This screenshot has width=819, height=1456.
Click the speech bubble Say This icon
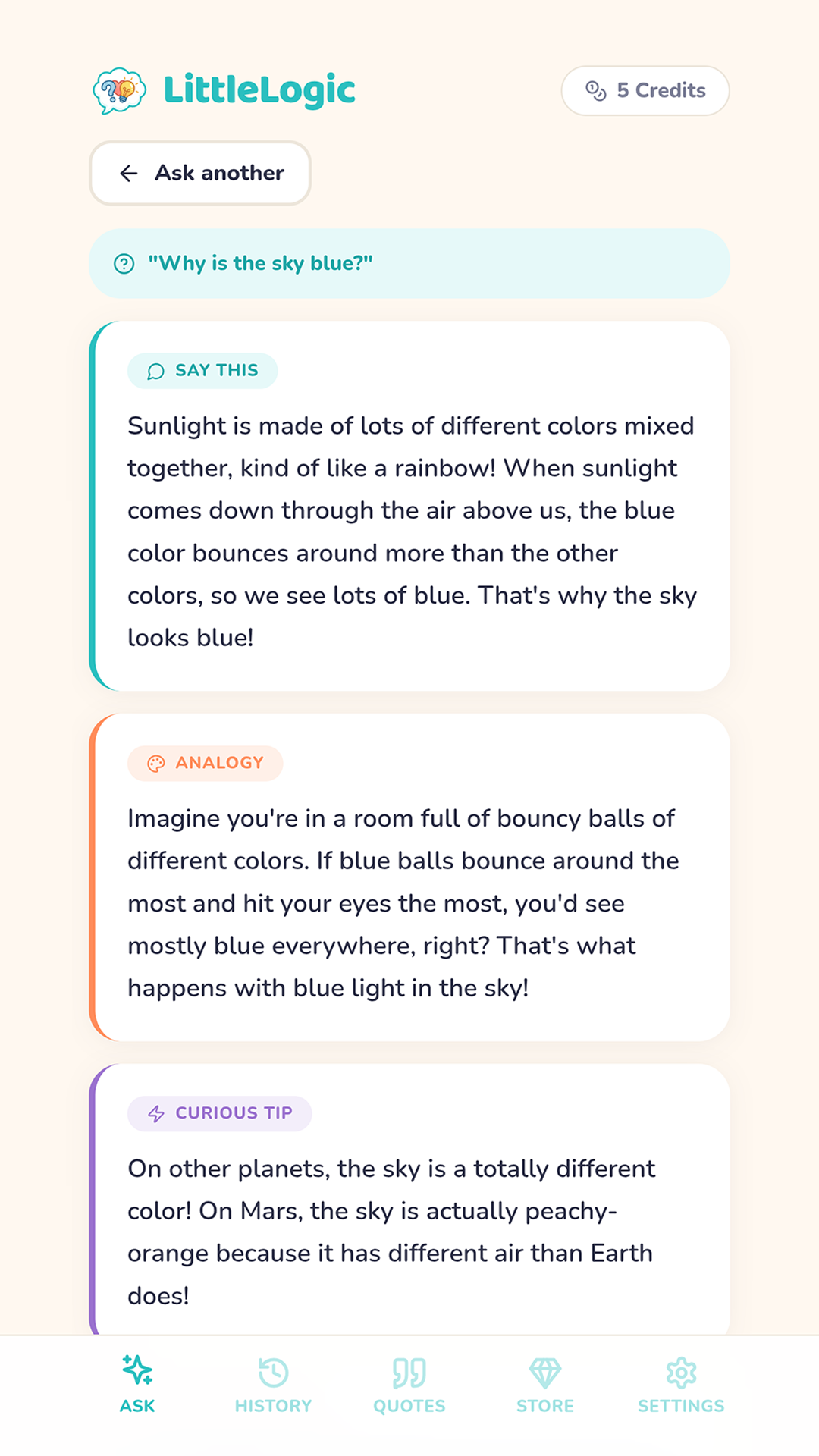tap(155, 371)
